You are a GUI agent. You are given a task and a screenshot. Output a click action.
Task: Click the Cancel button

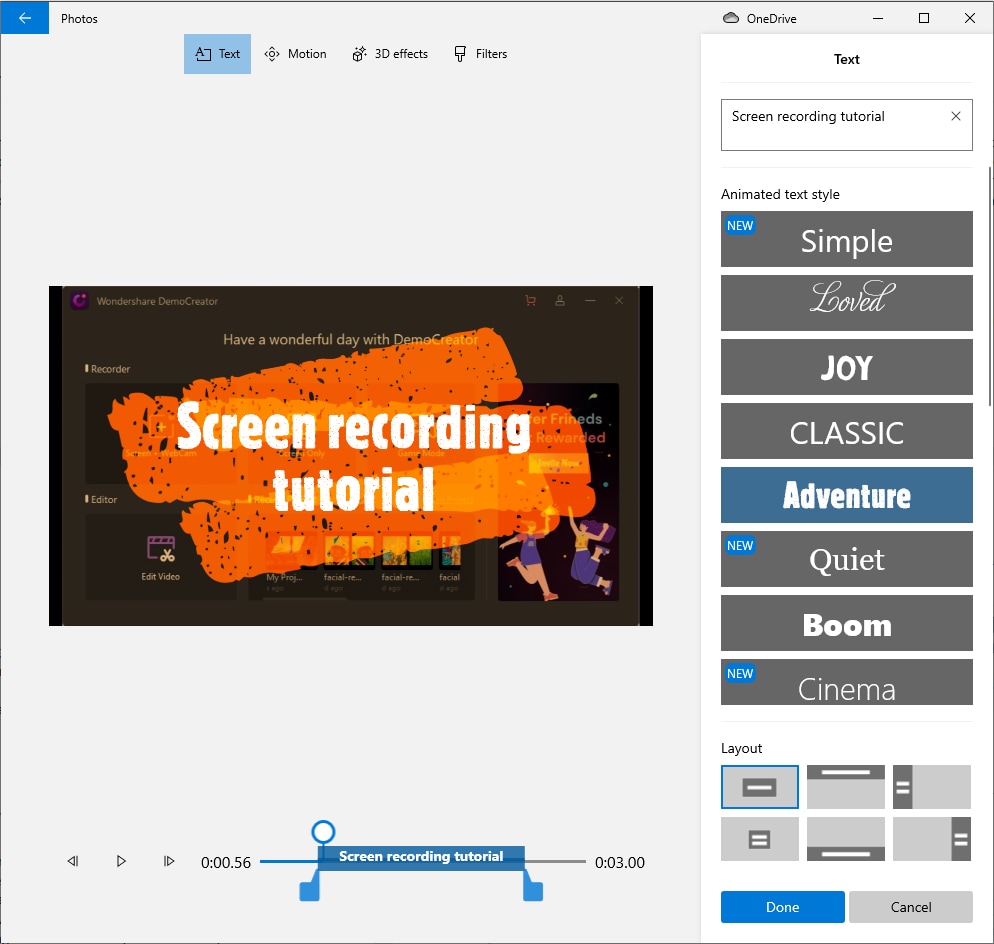click(911, 907)
